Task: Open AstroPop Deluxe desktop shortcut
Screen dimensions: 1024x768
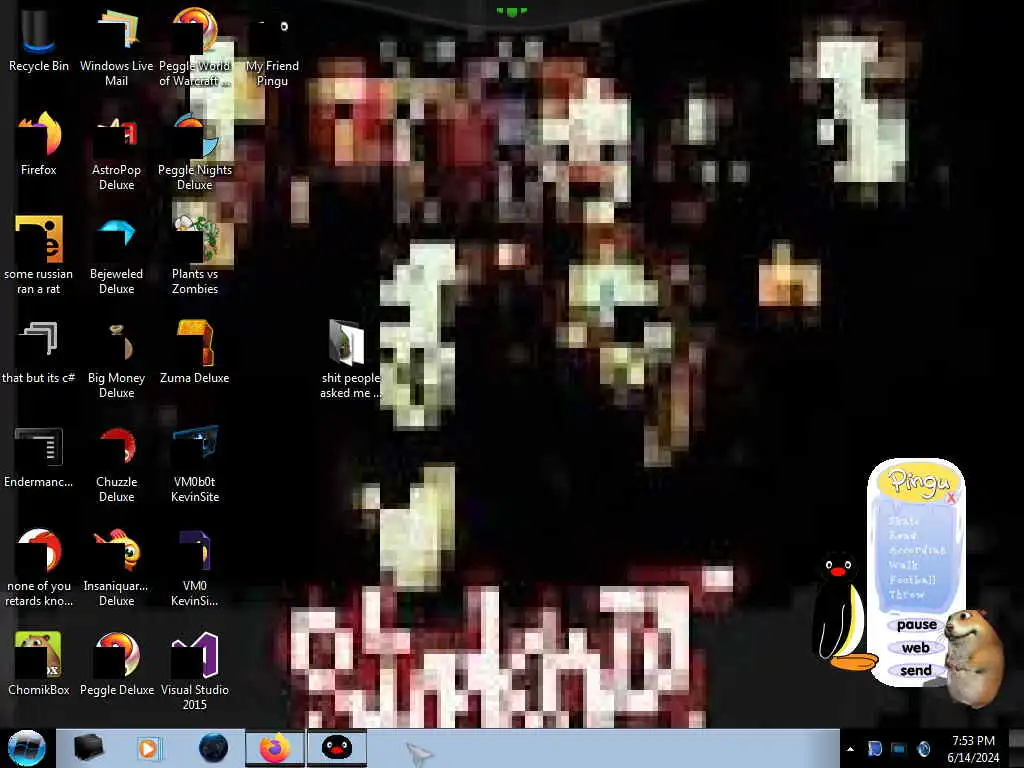Action: click(x=116, y=153)
